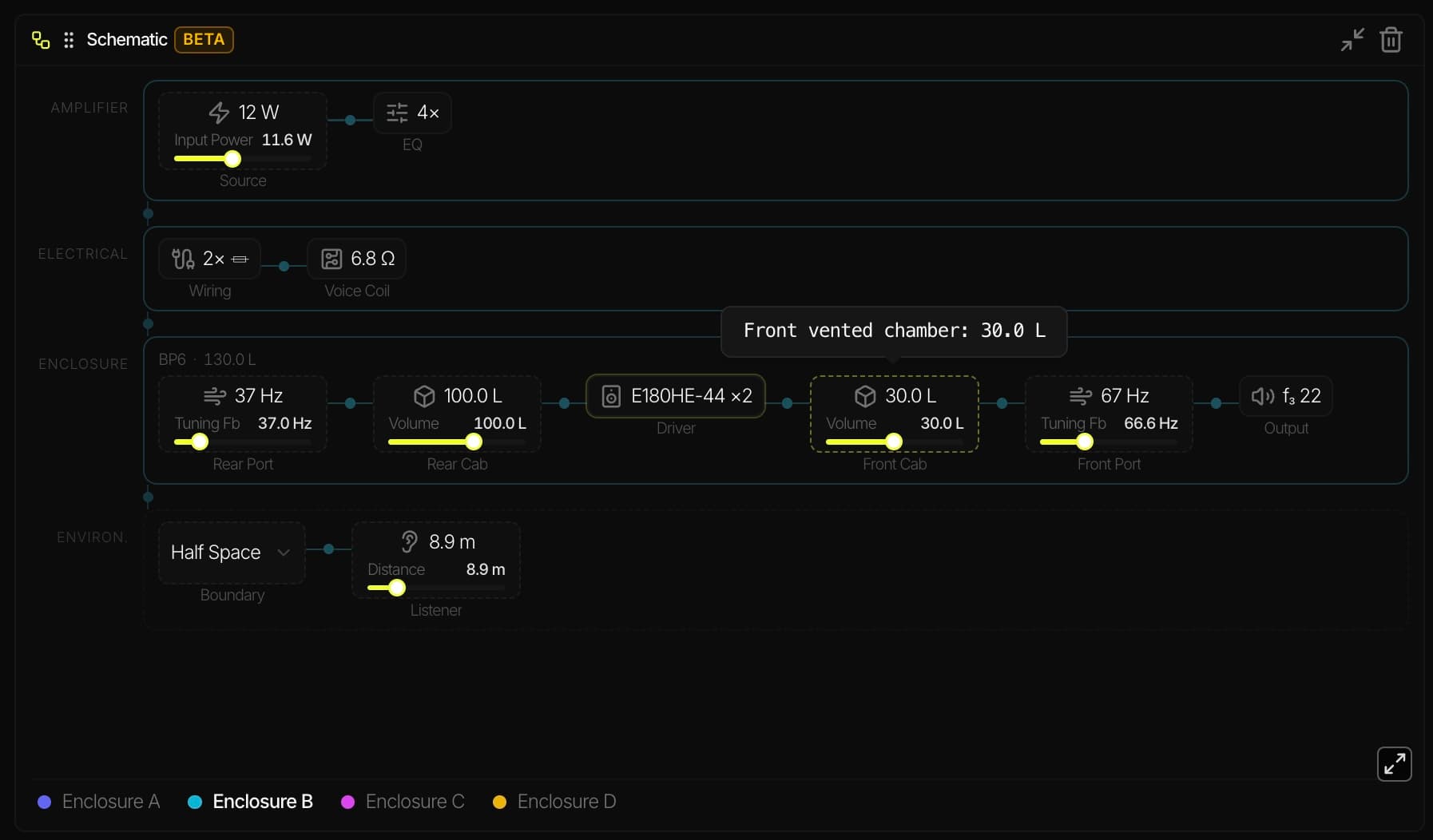Expand to fullscreen using the bottom-right icon
The height and width of the screenshot is (840, 1433).
tap(1395, 764)
